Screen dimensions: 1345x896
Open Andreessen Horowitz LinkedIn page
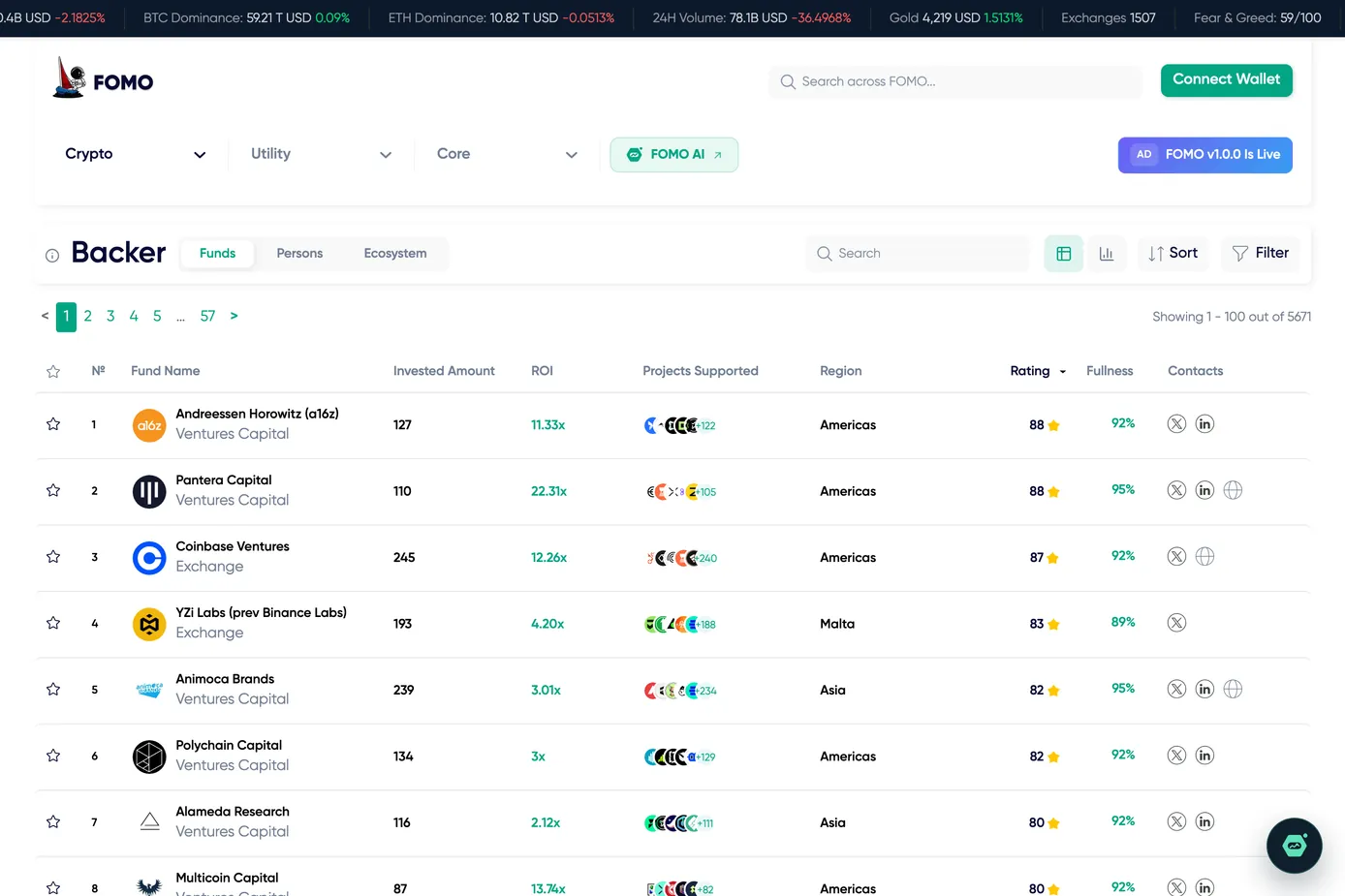tap(1204, 423)
